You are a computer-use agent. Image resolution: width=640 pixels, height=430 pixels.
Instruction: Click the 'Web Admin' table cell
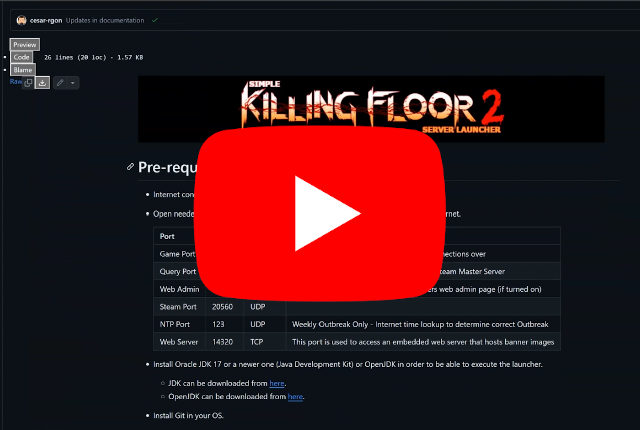(179, 289)
